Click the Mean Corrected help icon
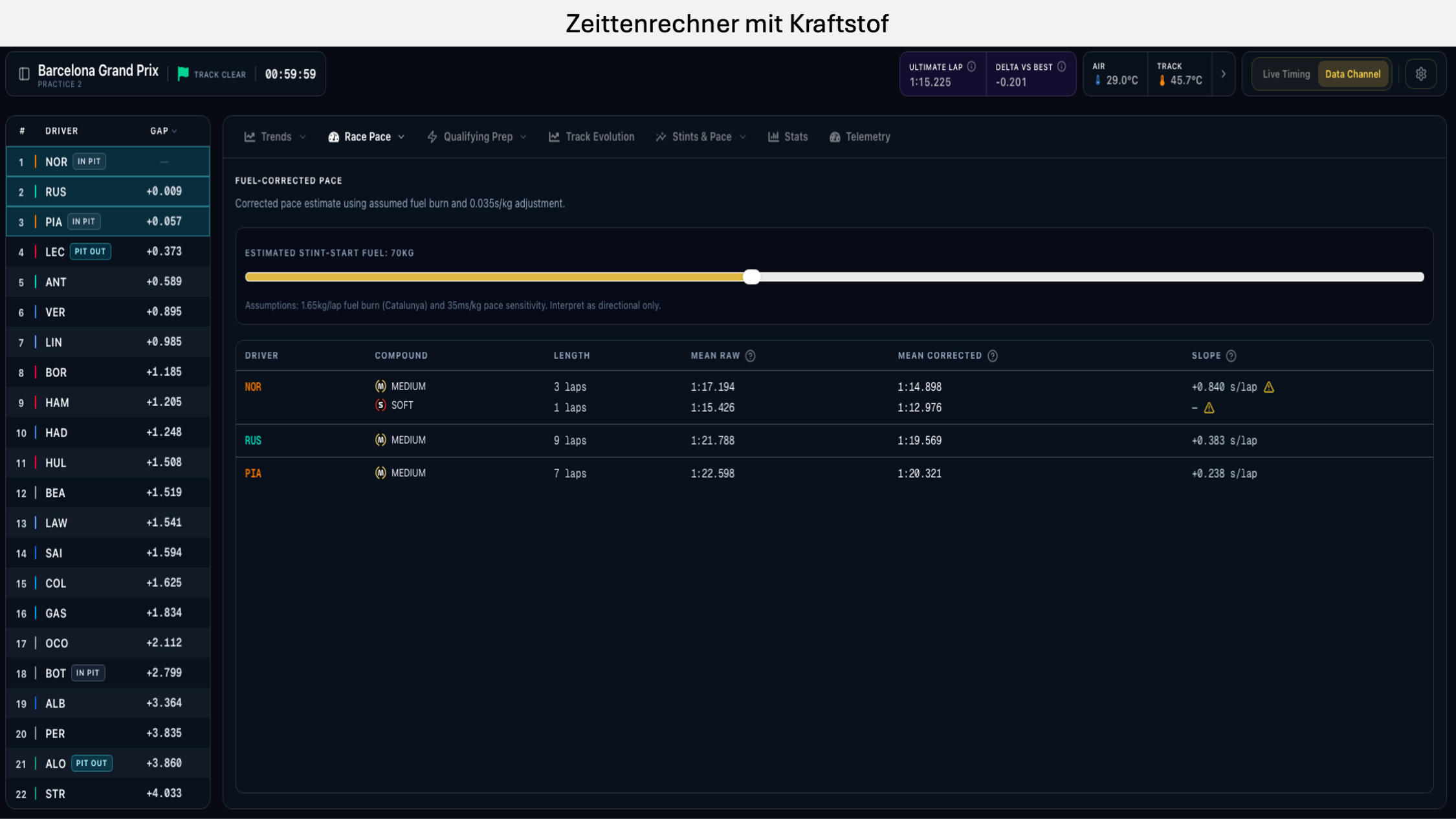This screenshot has width=1456, height=819. (992, 356)
